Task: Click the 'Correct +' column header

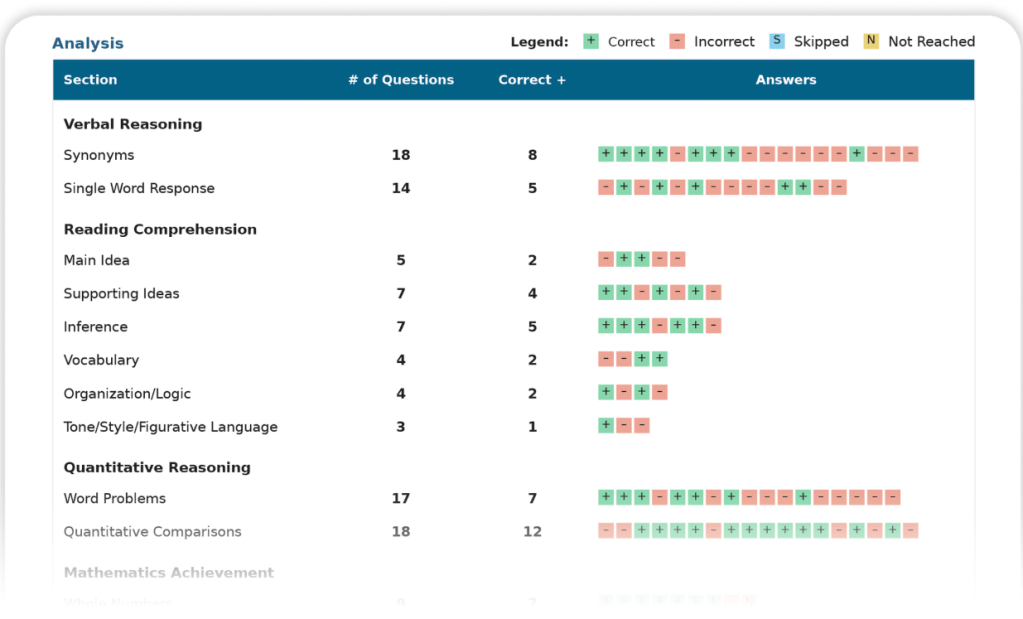Action: [532, 80]
